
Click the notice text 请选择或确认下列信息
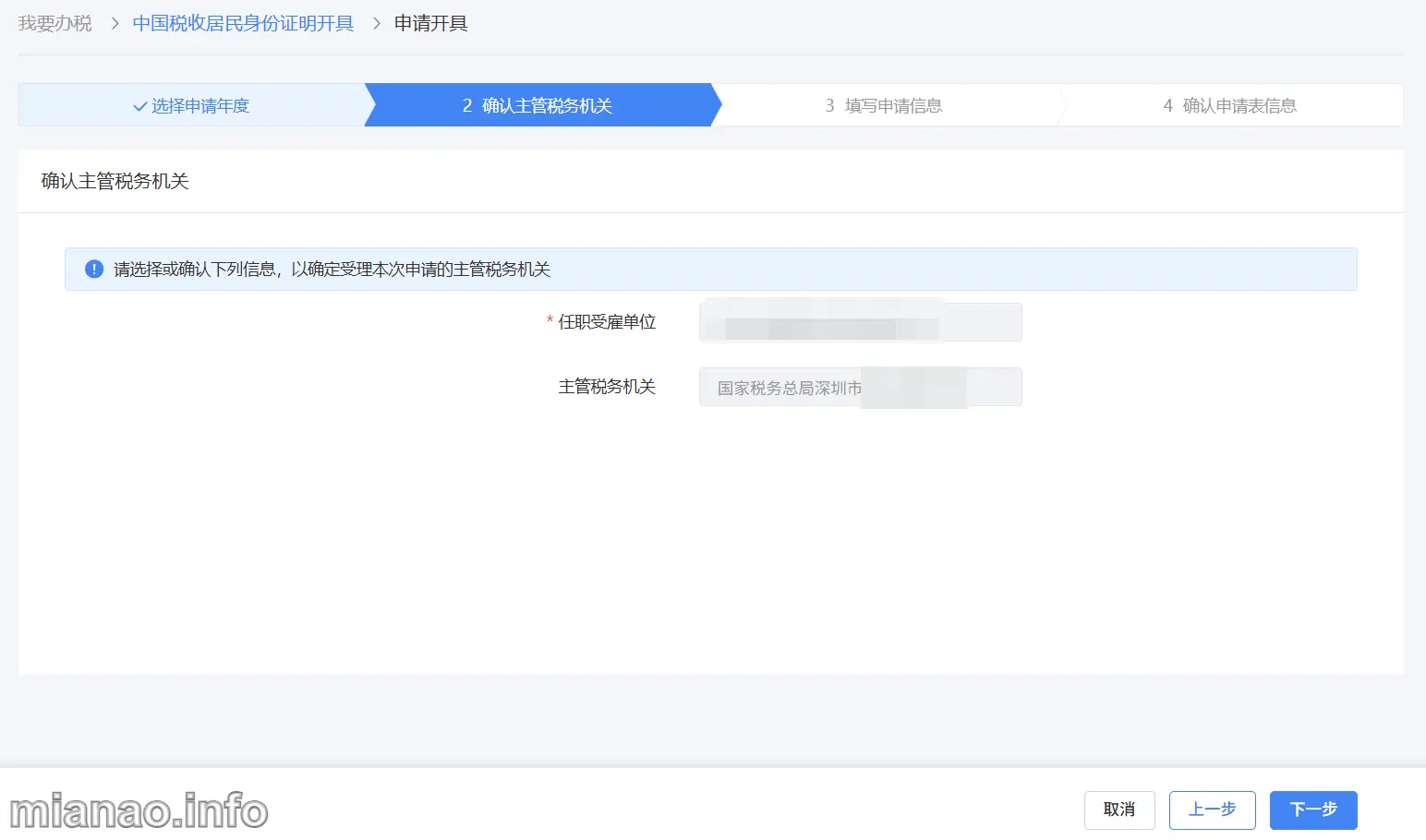pos(332,270)
